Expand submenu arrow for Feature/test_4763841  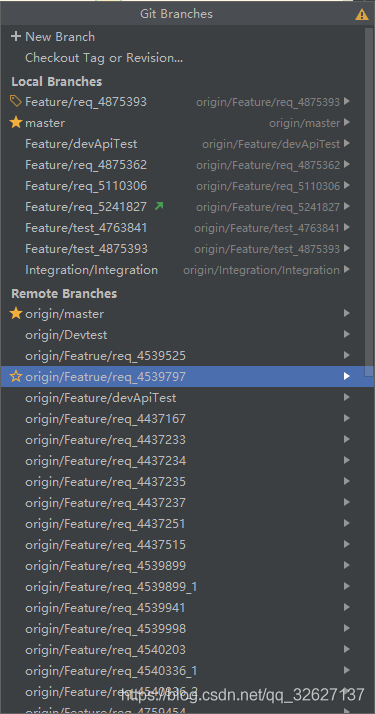click(347, 227)
